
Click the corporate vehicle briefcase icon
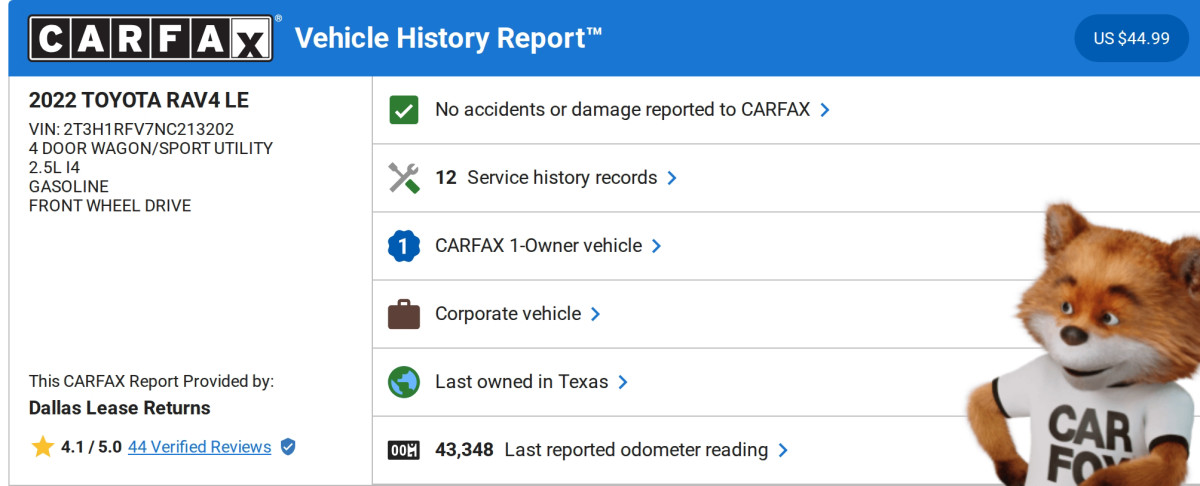click(x=403, y=314)
